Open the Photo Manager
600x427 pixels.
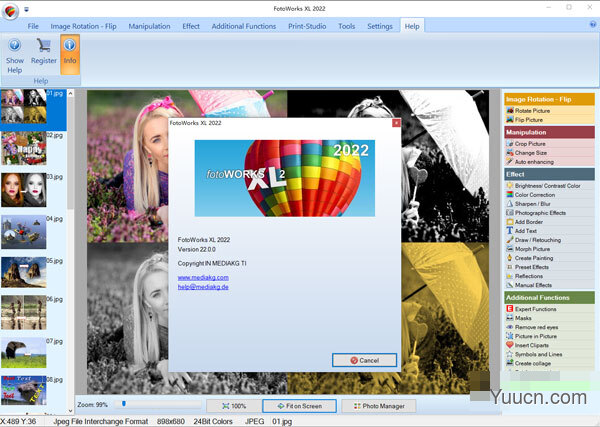point(379,406)
